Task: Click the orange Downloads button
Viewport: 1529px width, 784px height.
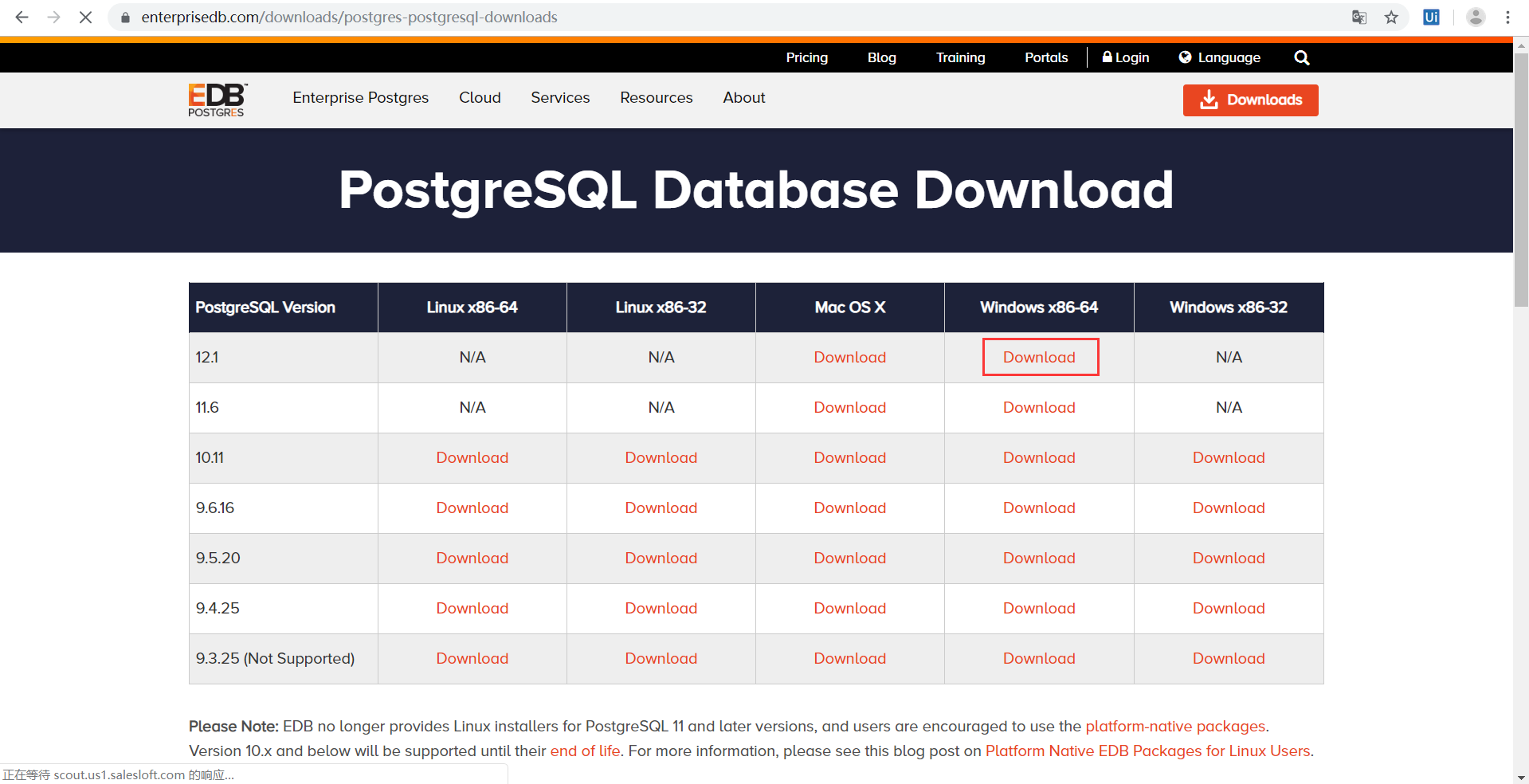Action: pos(1250,100)
